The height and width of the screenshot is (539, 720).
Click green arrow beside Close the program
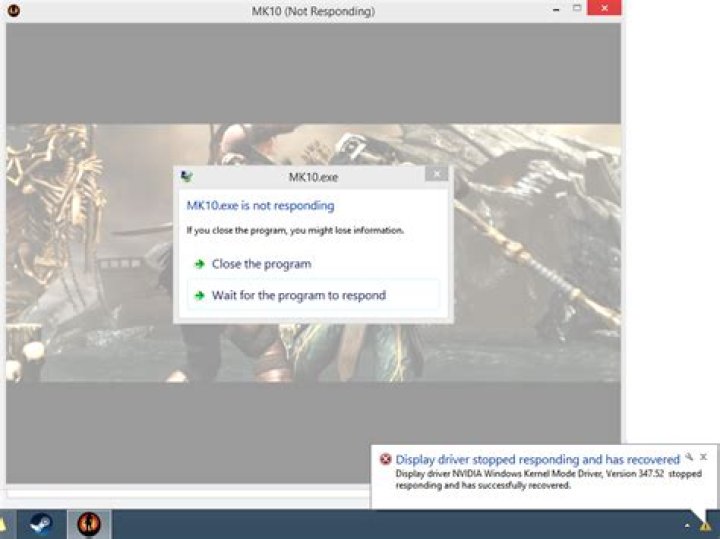pos(199,264)
